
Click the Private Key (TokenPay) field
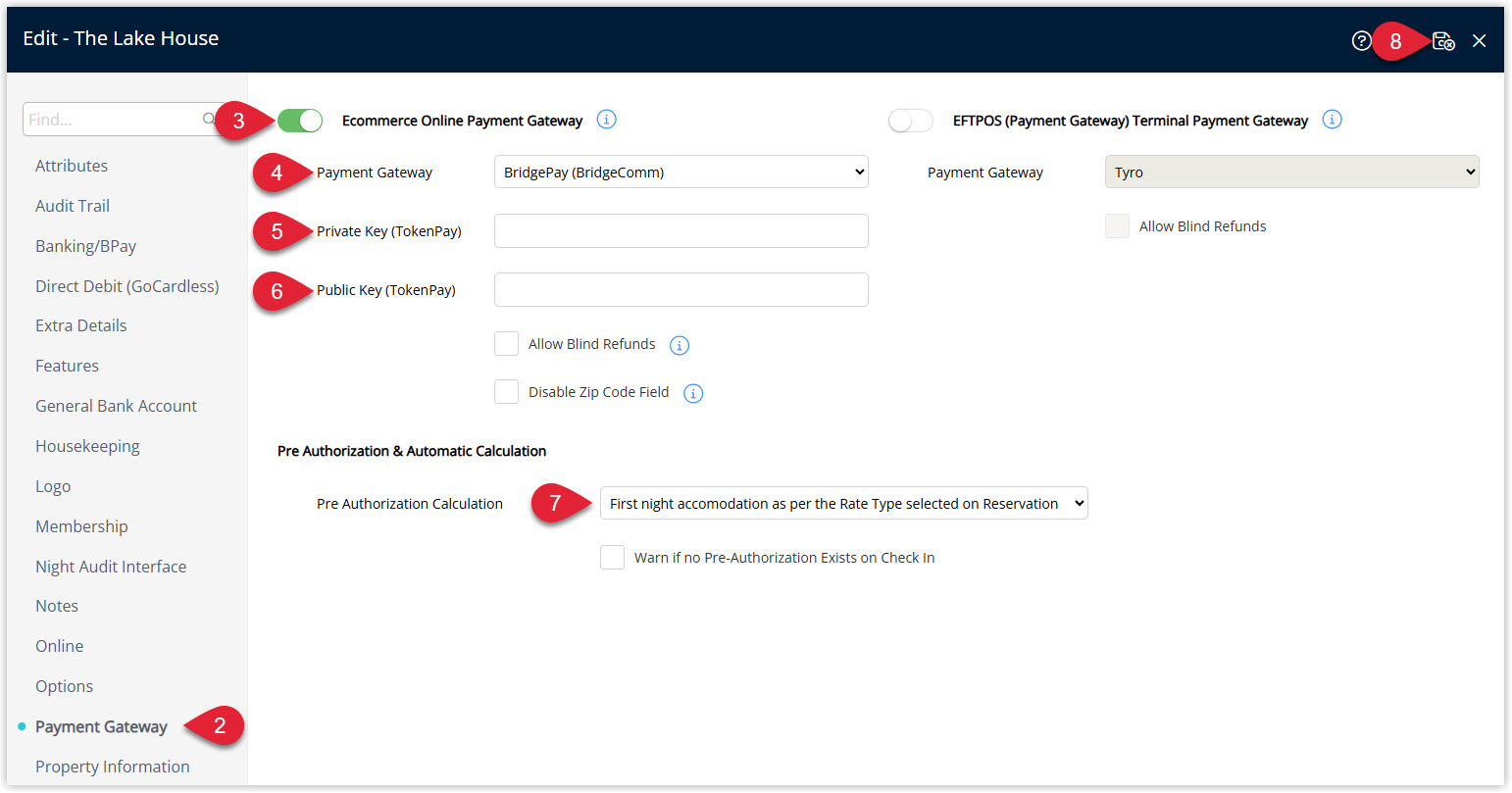(681, 231)
